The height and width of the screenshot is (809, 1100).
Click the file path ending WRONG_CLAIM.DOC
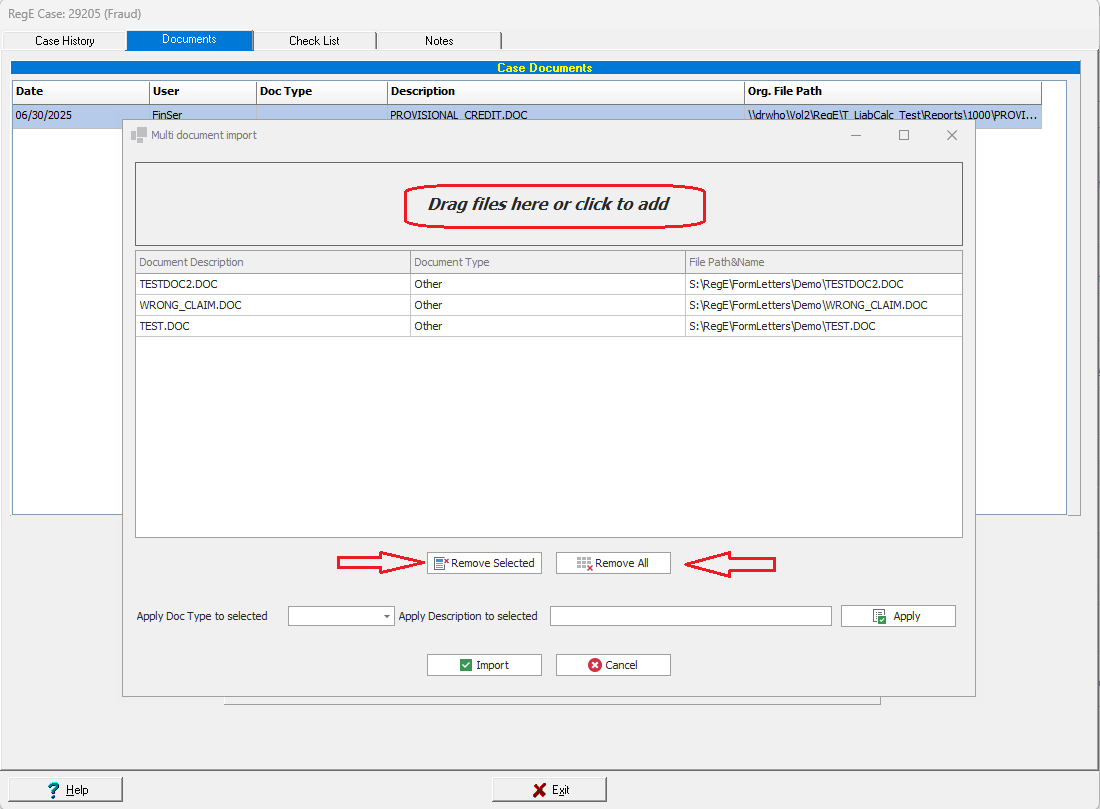click(824, 305)
